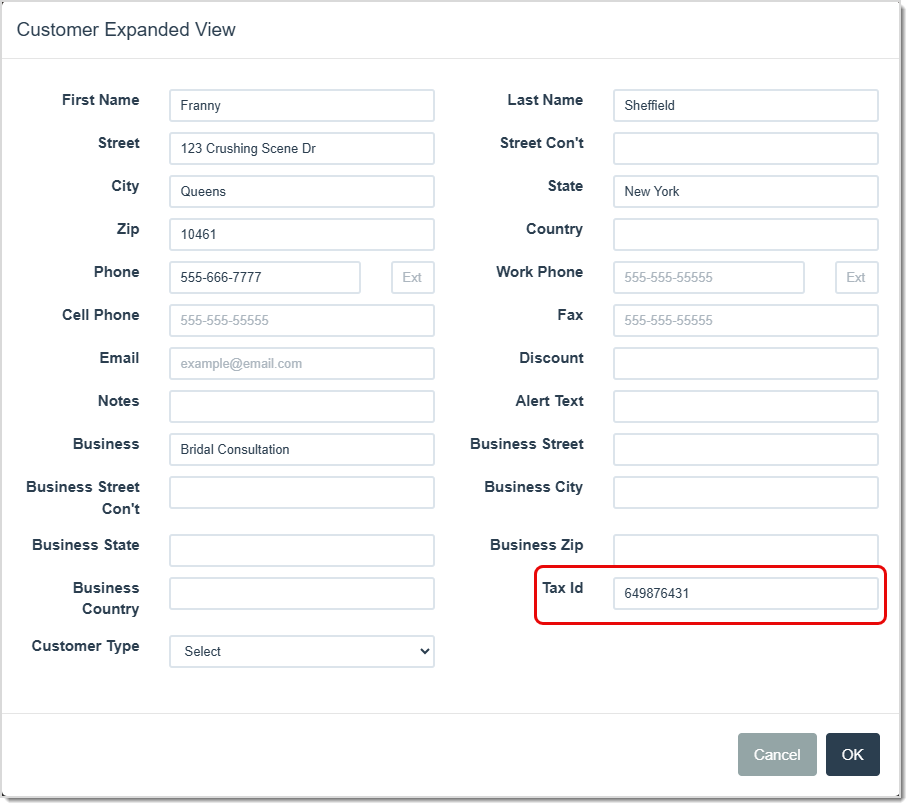The image size is (911, 808).
Task: Select the Work Phone input field
Action: (x=708, y=277)
